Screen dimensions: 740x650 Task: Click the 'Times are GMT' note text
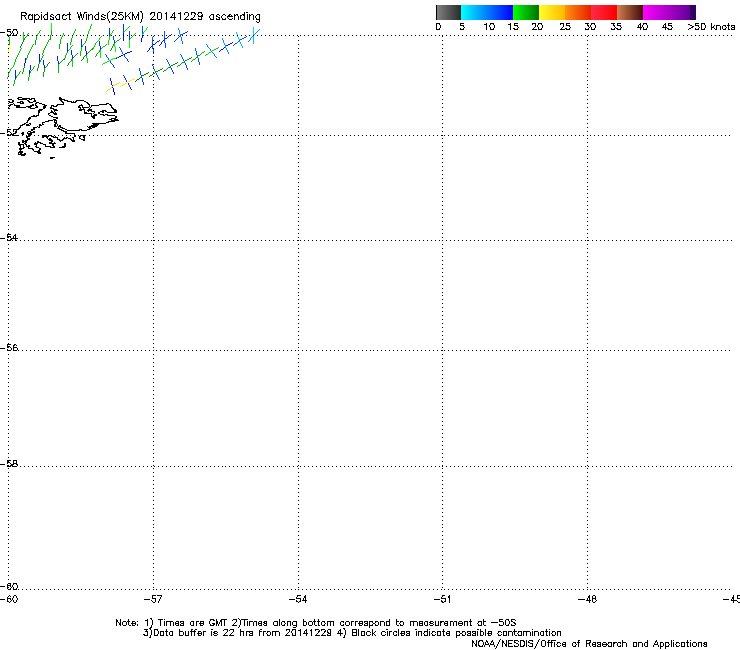pos(193,623)
